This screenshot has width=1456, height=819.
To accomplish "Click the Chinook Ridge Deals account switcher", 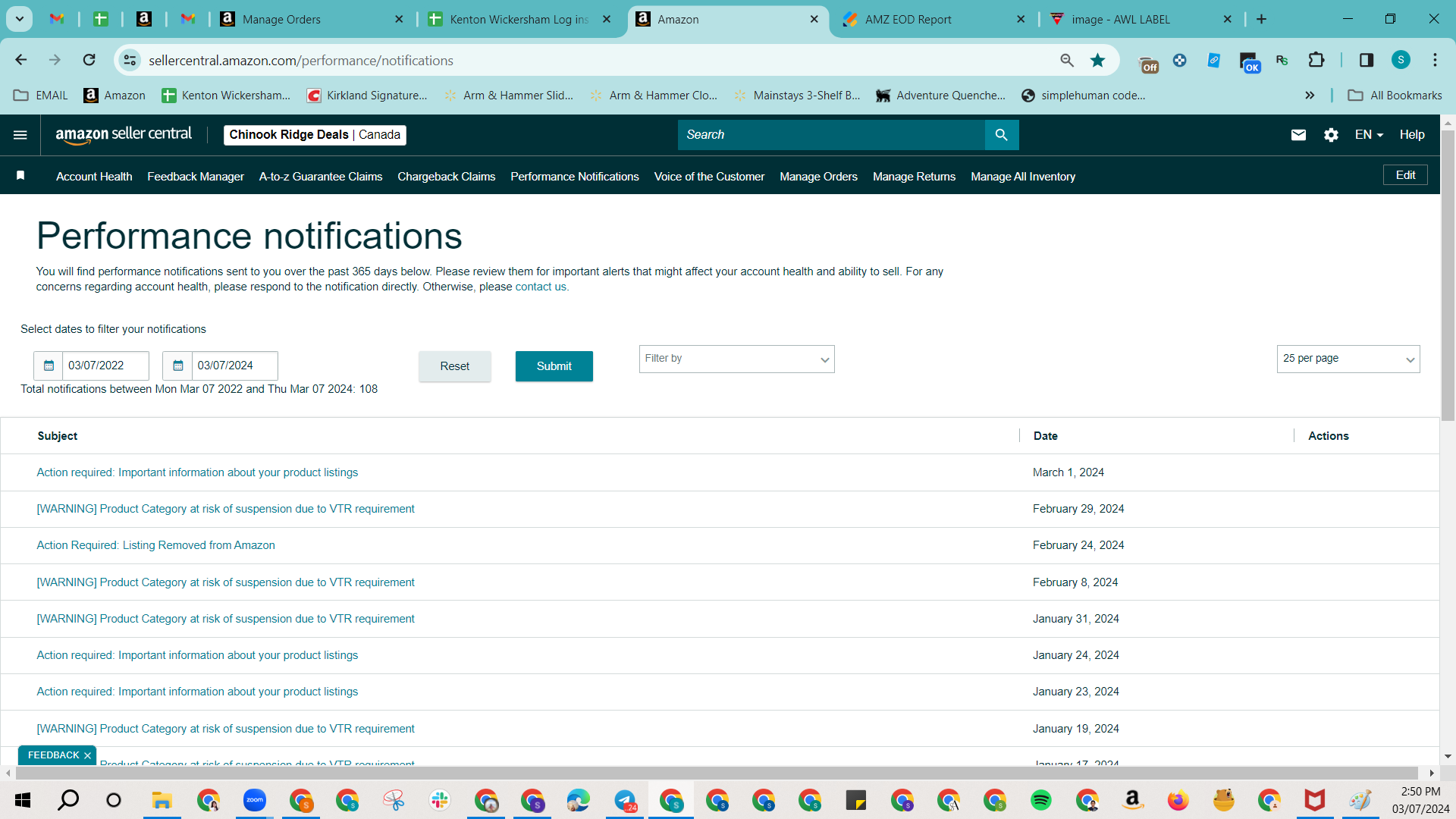I will coord(315,135).
